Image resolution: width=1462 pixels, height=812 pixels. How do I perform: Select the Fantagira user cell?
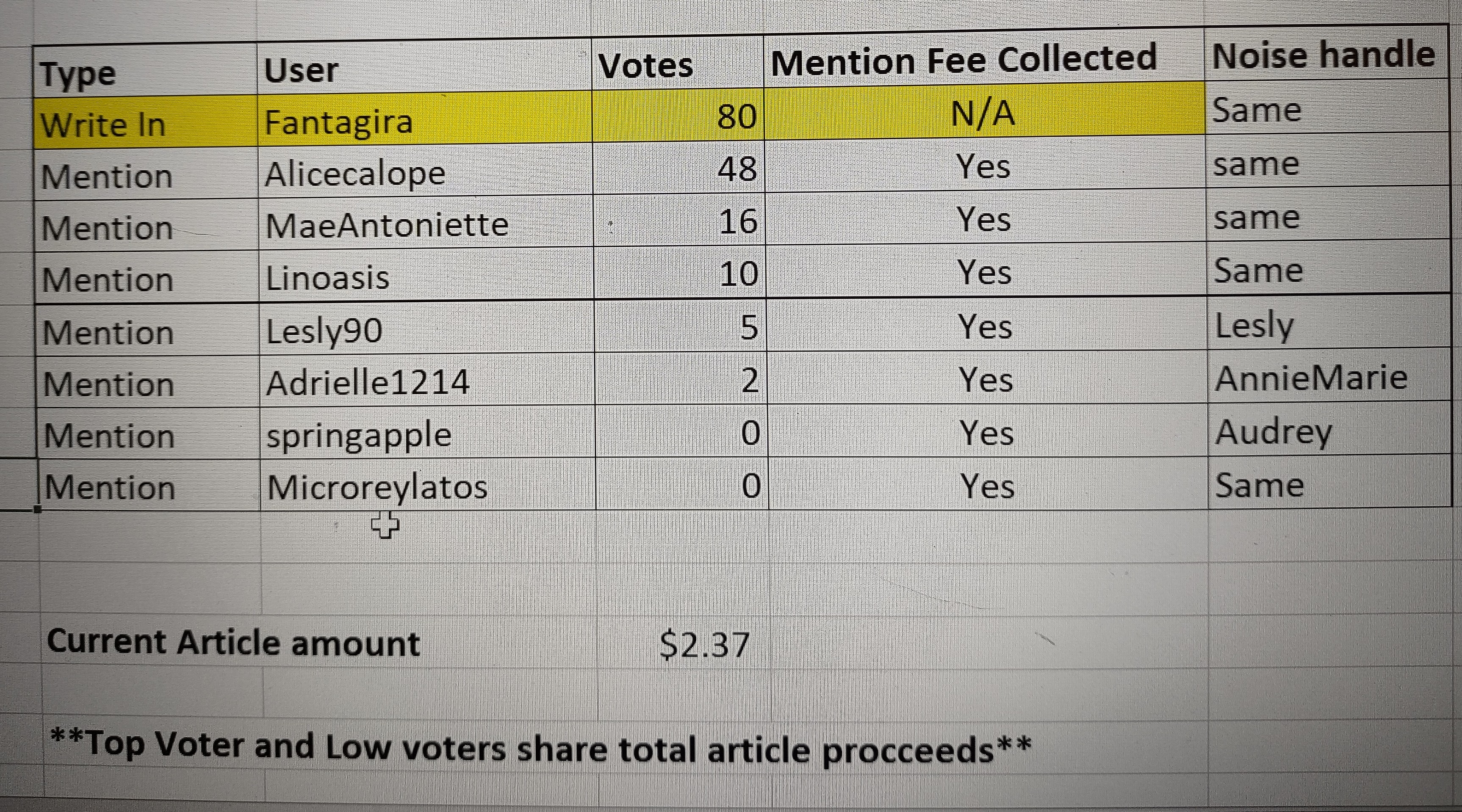pyautogui.click(x=424, y=119)
